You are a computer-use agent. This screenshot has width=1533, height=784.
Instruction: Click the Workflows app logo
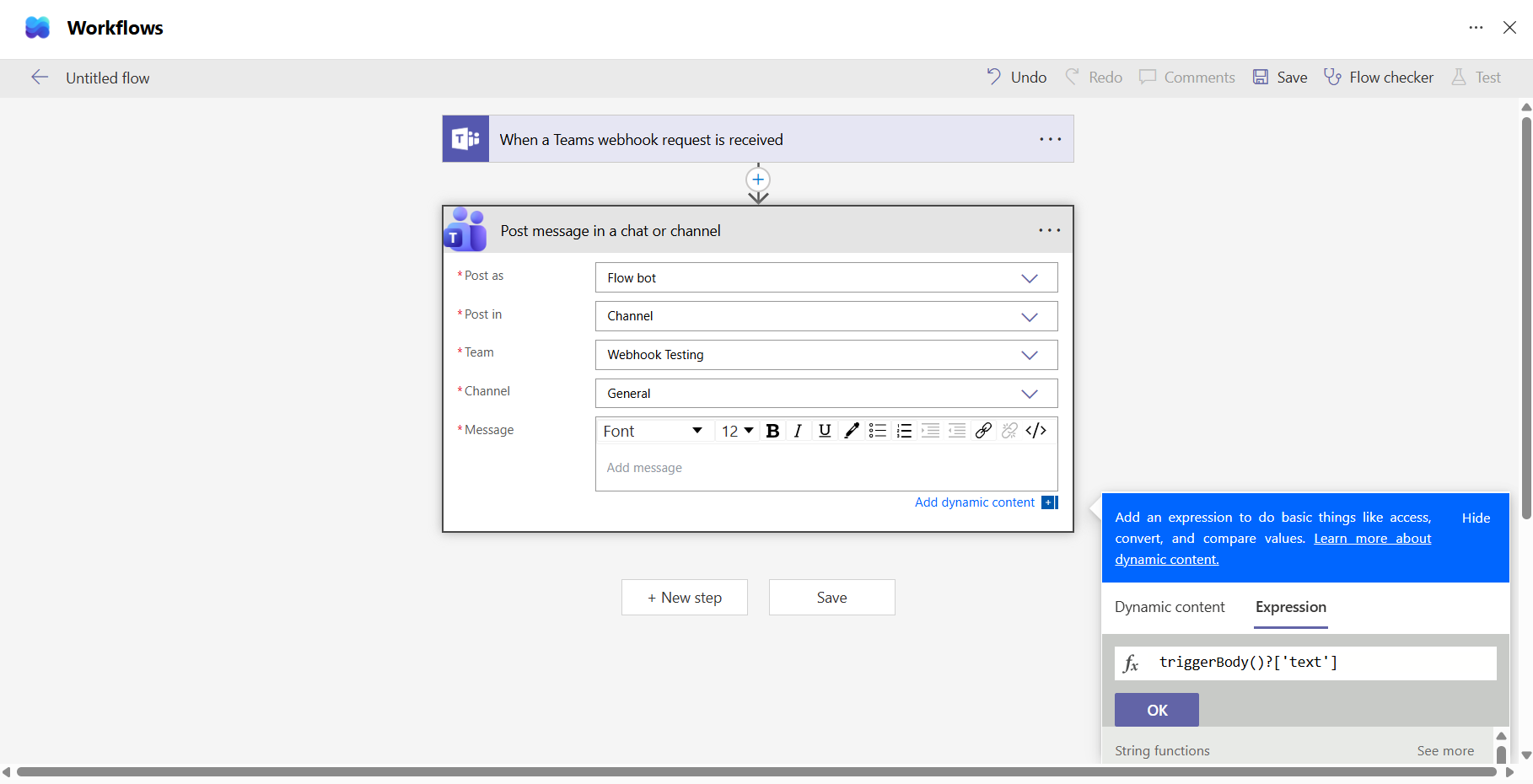tap(38, 28)
